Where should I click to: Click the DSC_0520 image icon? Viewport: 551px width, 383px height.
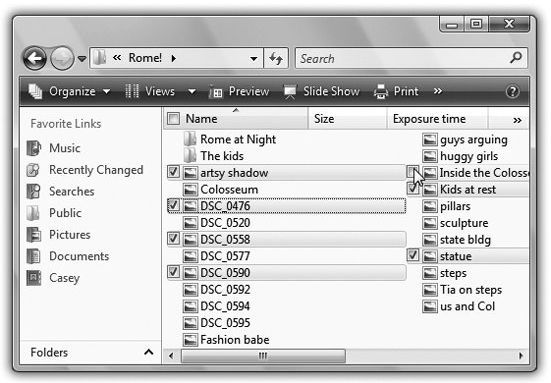190,223
